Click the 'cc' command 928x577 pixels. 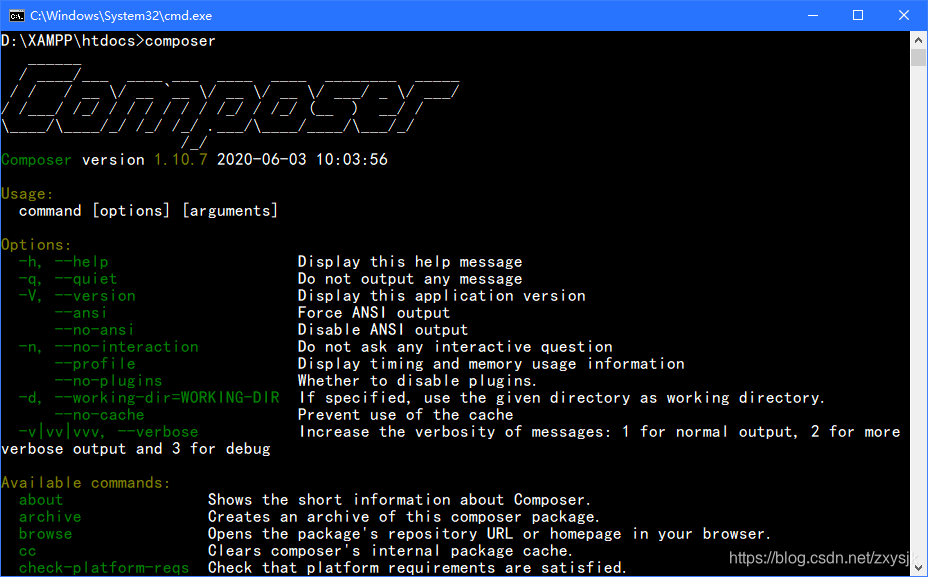click(x=27, y=552)
